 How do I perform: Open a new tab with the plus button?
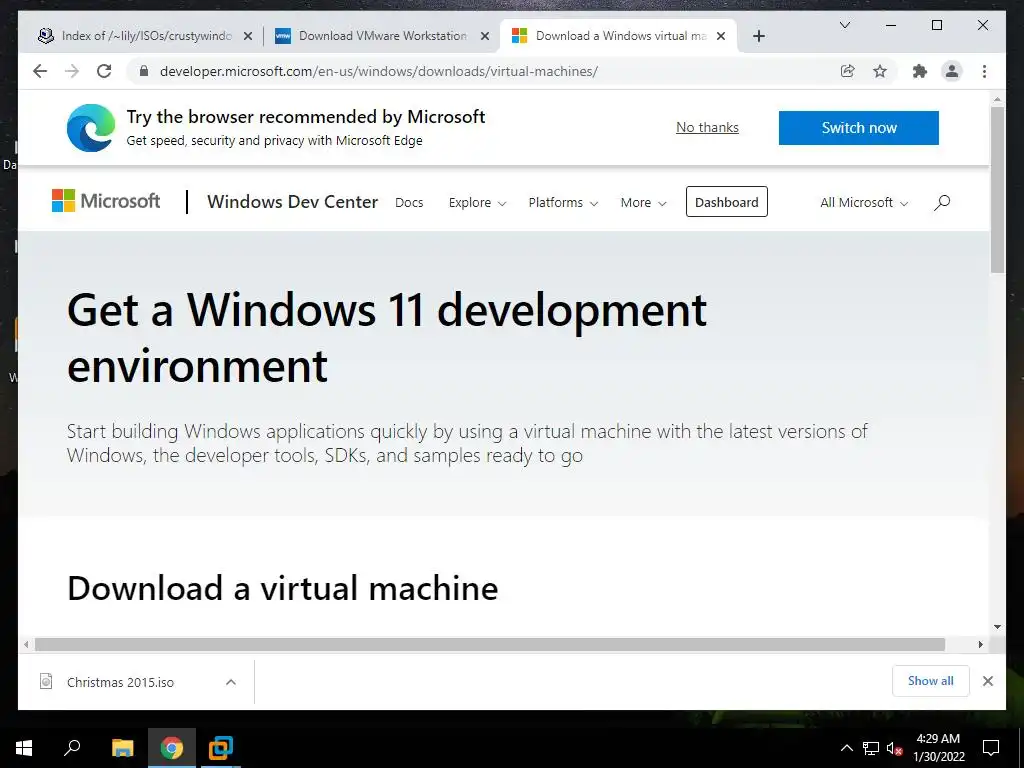pyautogui.click(x=758, y=36)
